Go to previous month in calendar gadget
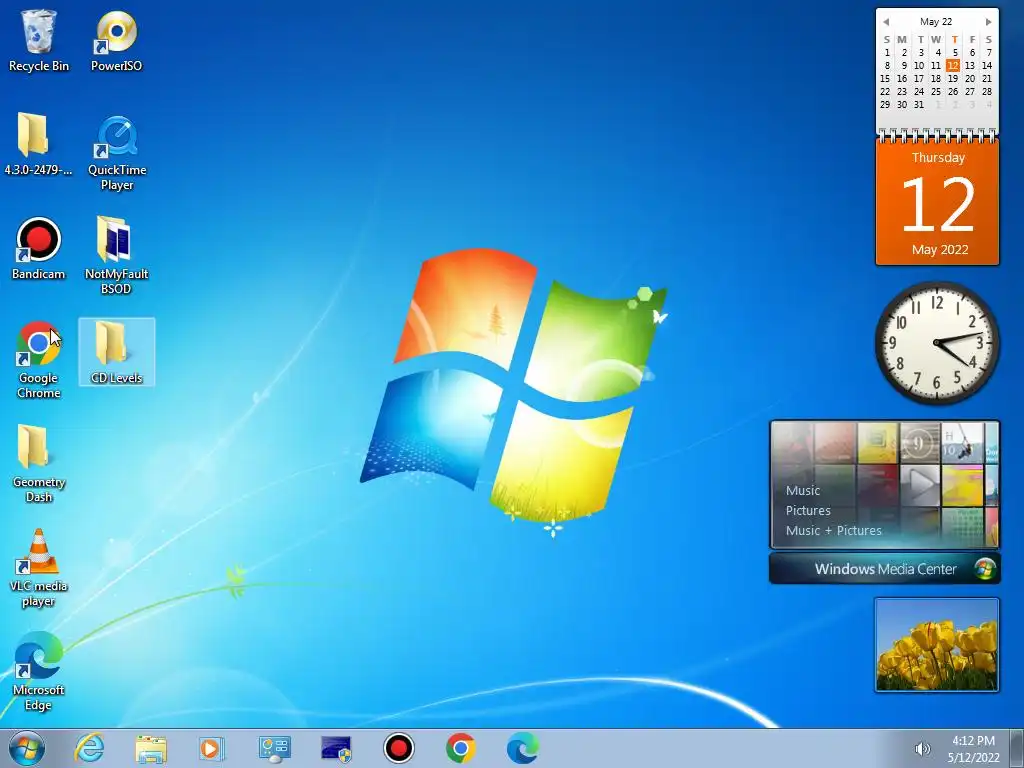 [886, 22]
